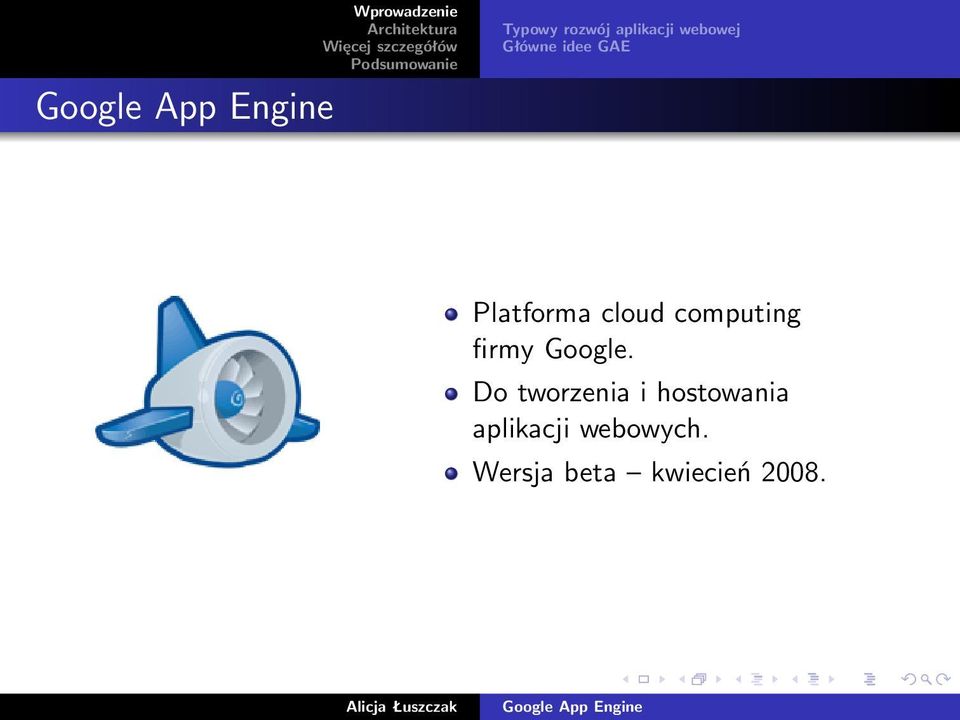Click the bullet Wersja beta – kwiecień 2008
The width and height of the screenshot is (960, 720).
click(650, 472)
